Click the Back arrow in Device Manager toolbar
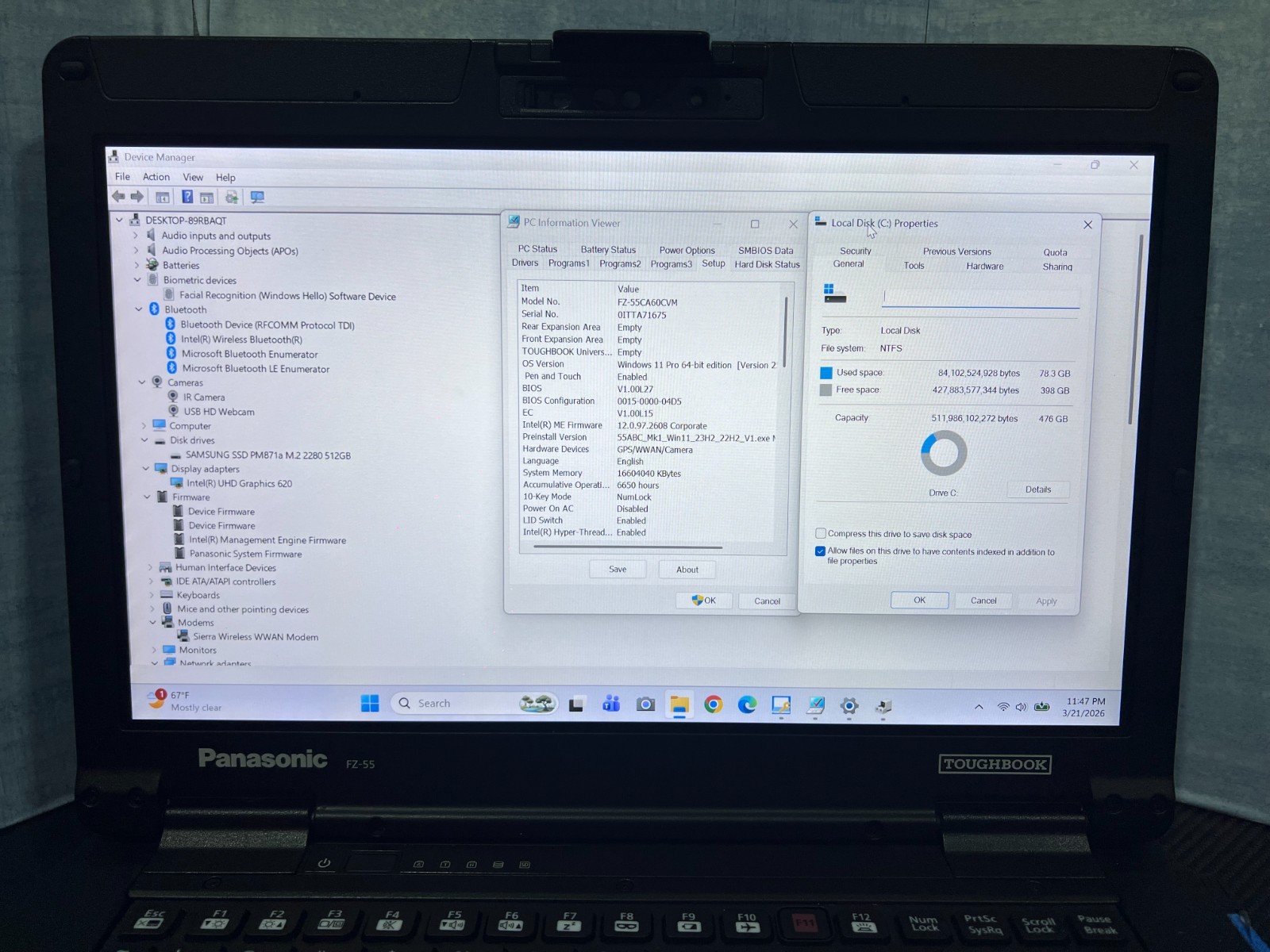The height and width of the screenshot is (952, 1270). click(x=118, y=197)
